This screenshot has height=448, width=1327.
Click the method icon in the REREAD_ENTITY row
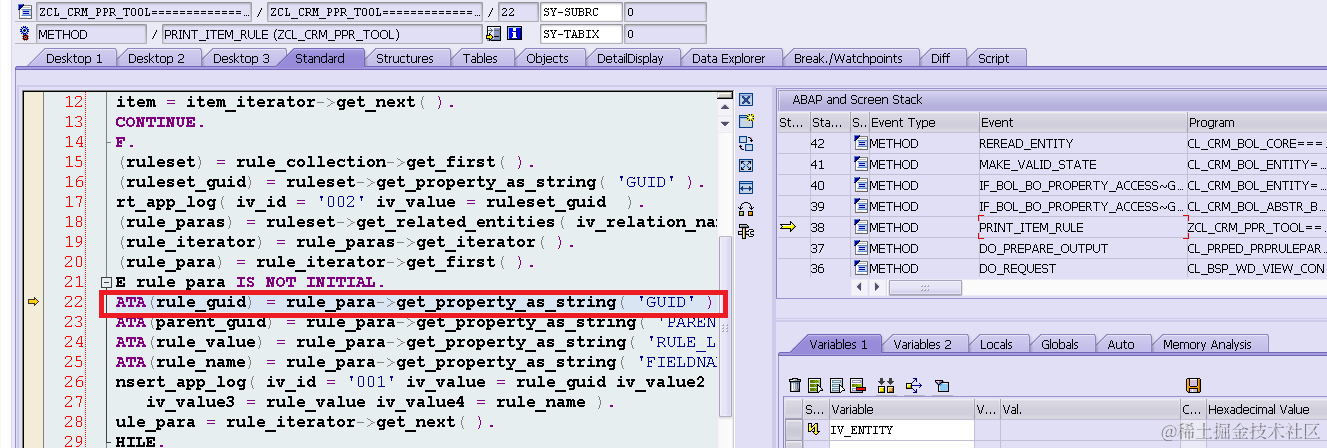pyautogui.click(x=861, y=143)
